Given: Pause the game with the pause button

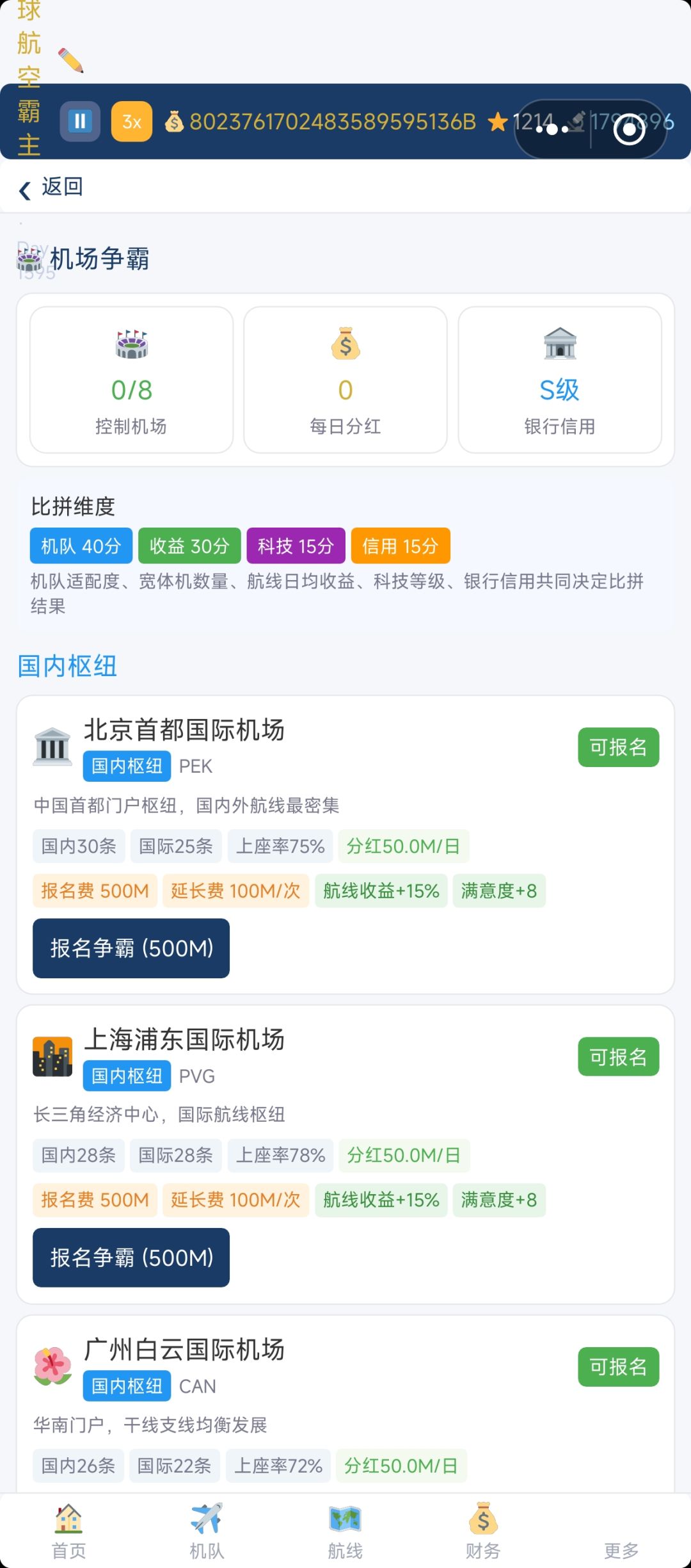Looking at the screenshot, I should point(80,121).
